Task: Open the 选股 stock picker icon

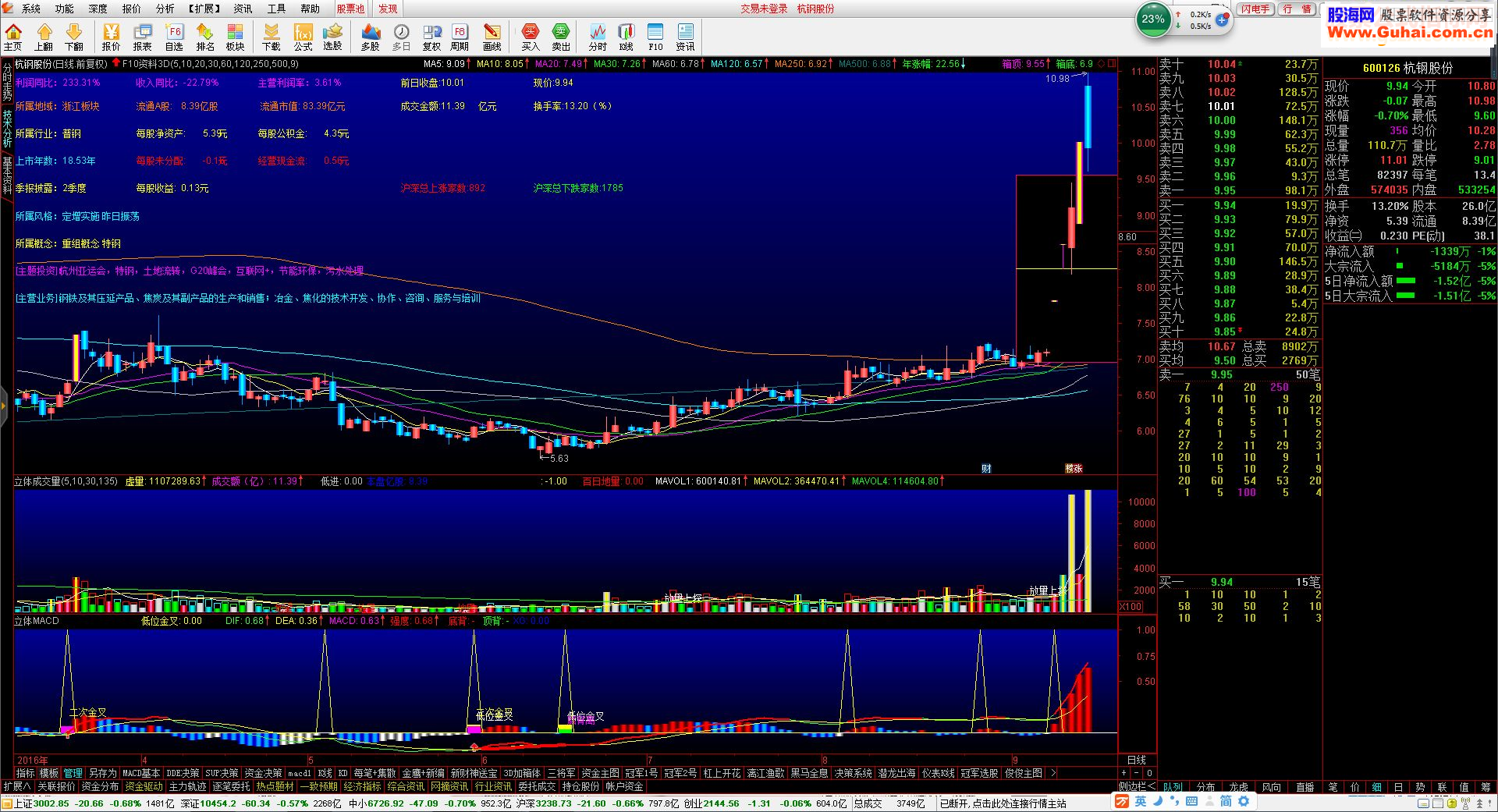Action: [333, 37]
